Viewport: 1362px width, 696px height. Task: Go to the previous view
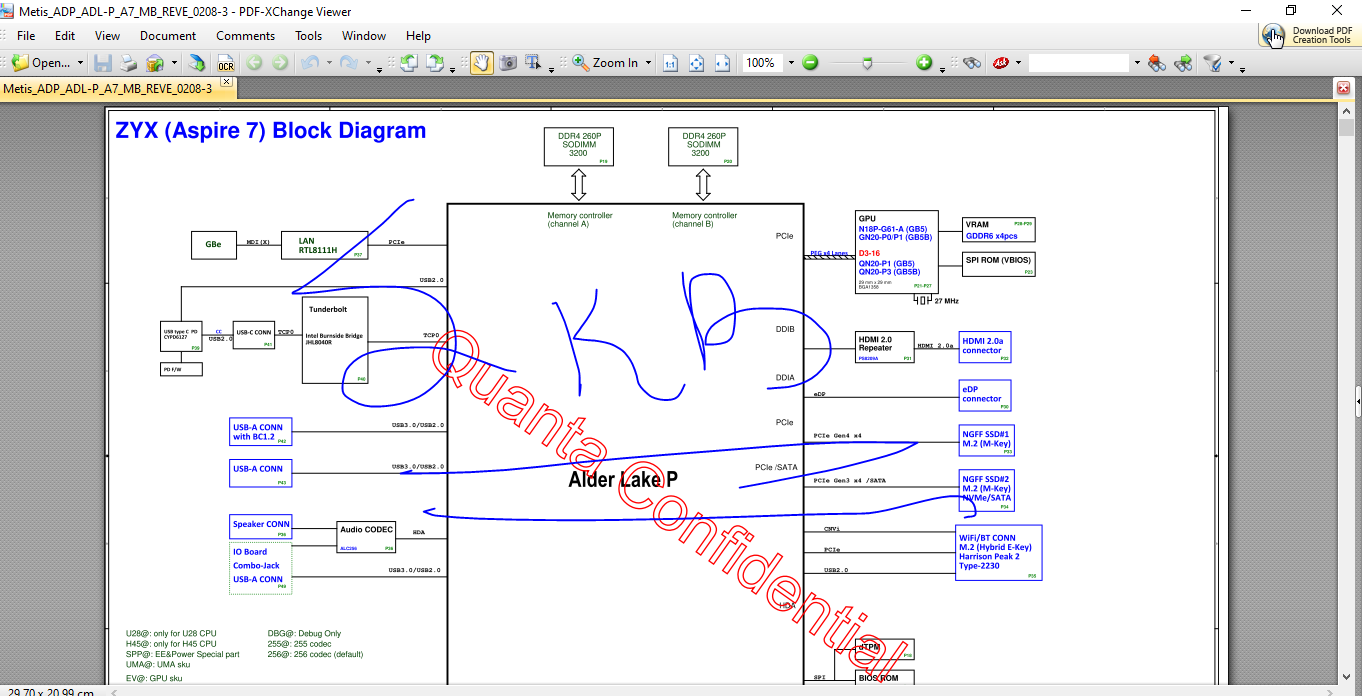click(254, 63)
